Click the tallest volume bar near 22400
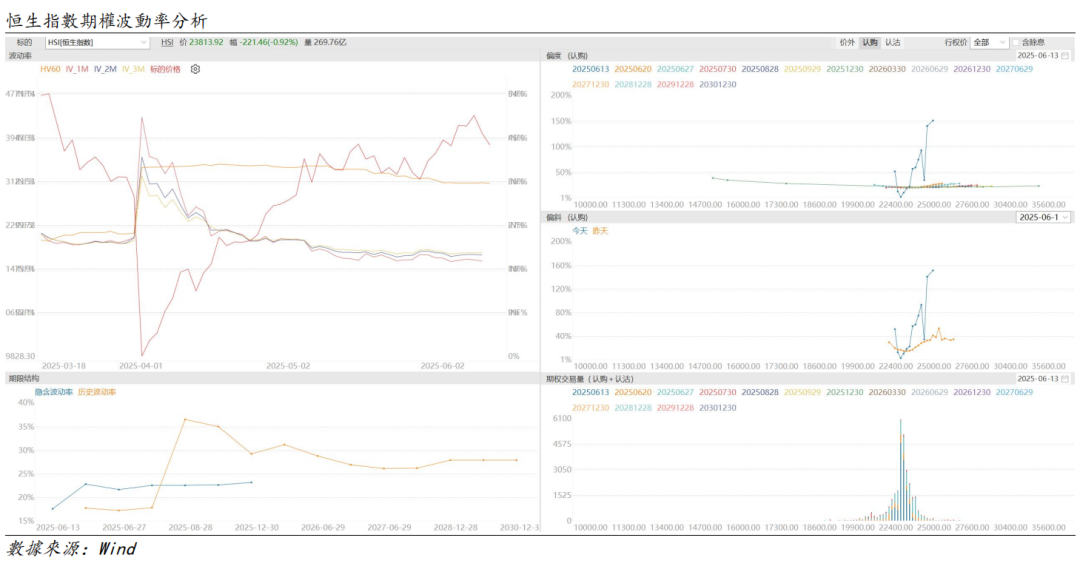 tap(900, 470)
